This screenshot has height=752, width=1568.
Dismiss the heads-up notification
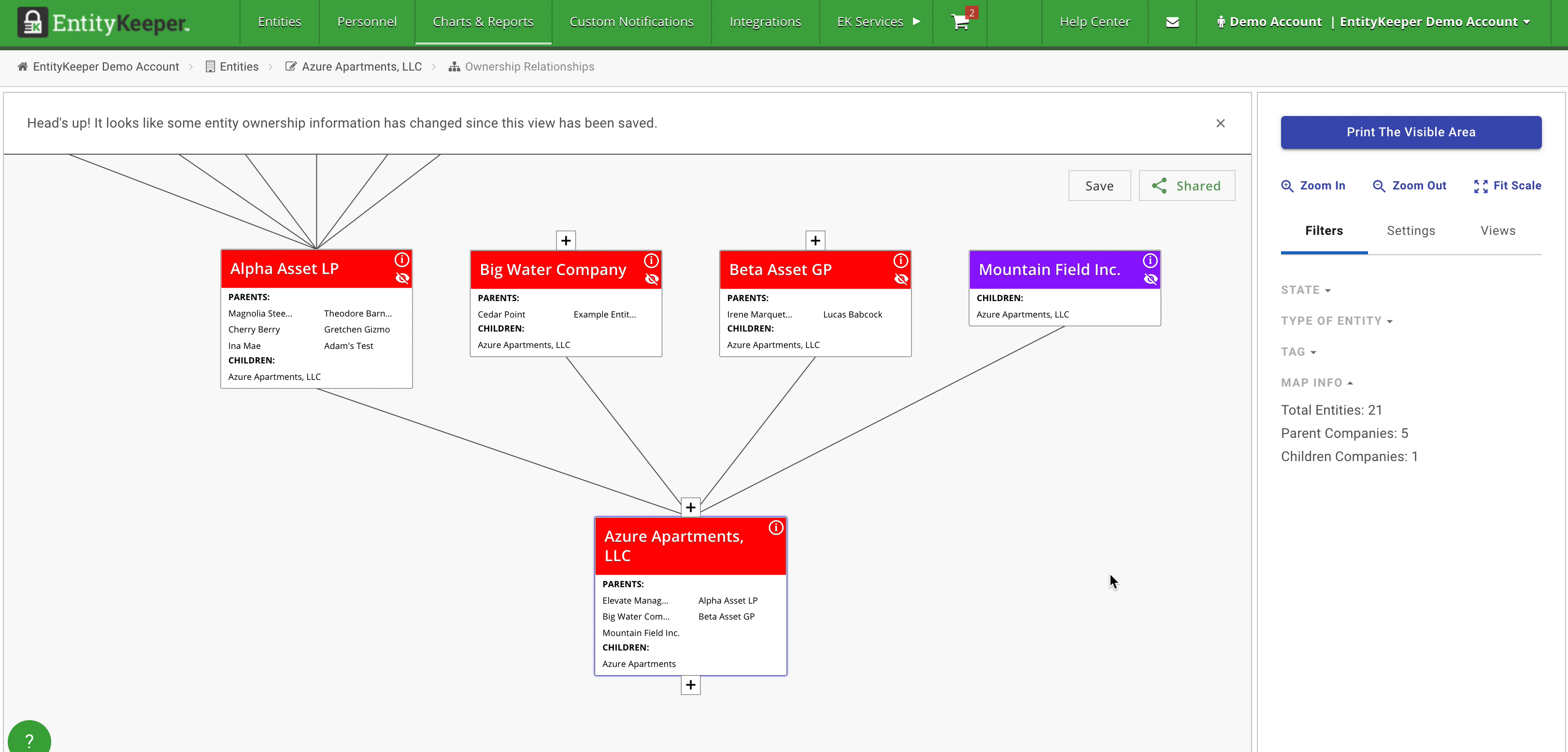1220,123
